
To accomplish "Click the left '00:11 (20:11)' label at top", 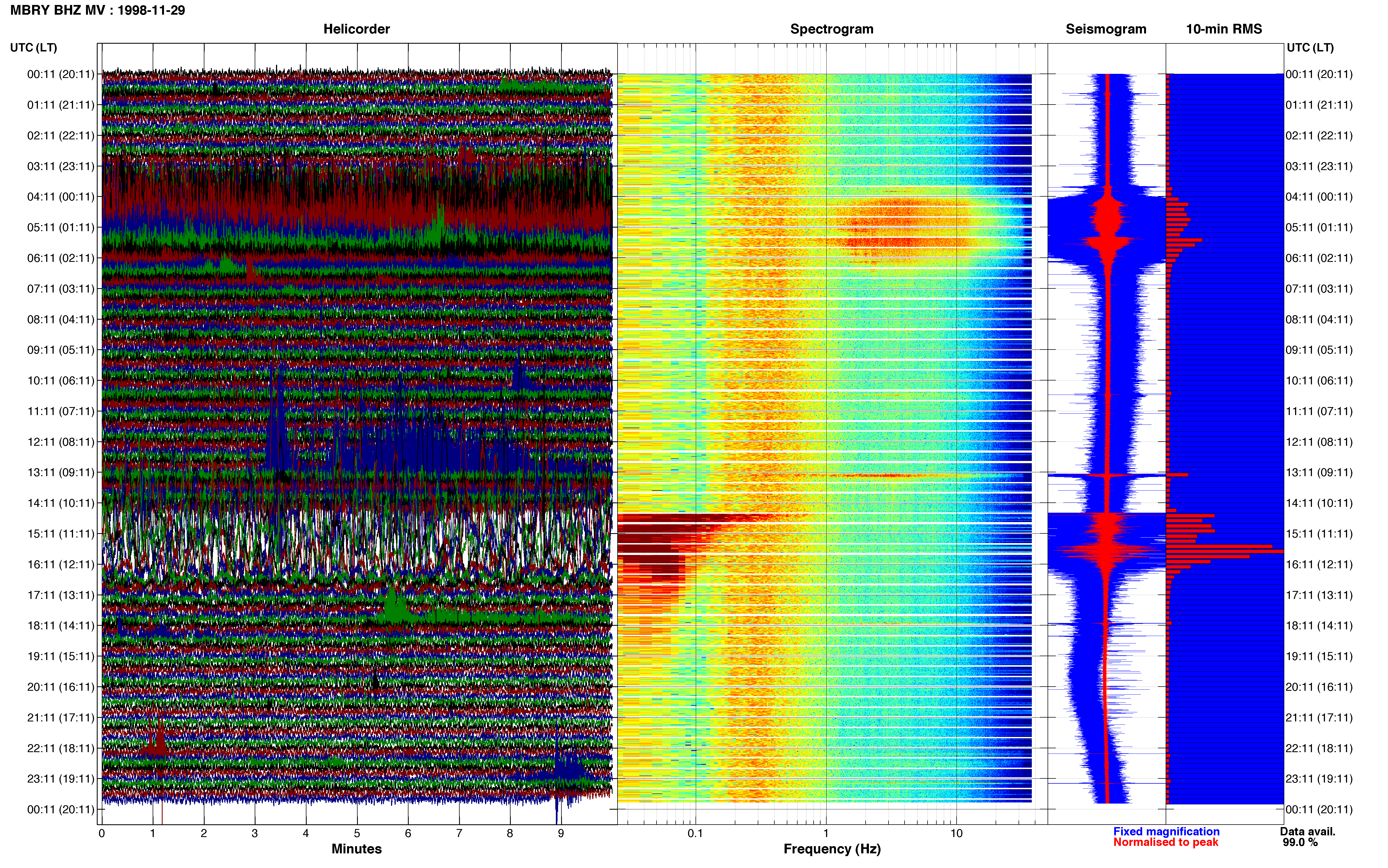I will tap(61, 74).
